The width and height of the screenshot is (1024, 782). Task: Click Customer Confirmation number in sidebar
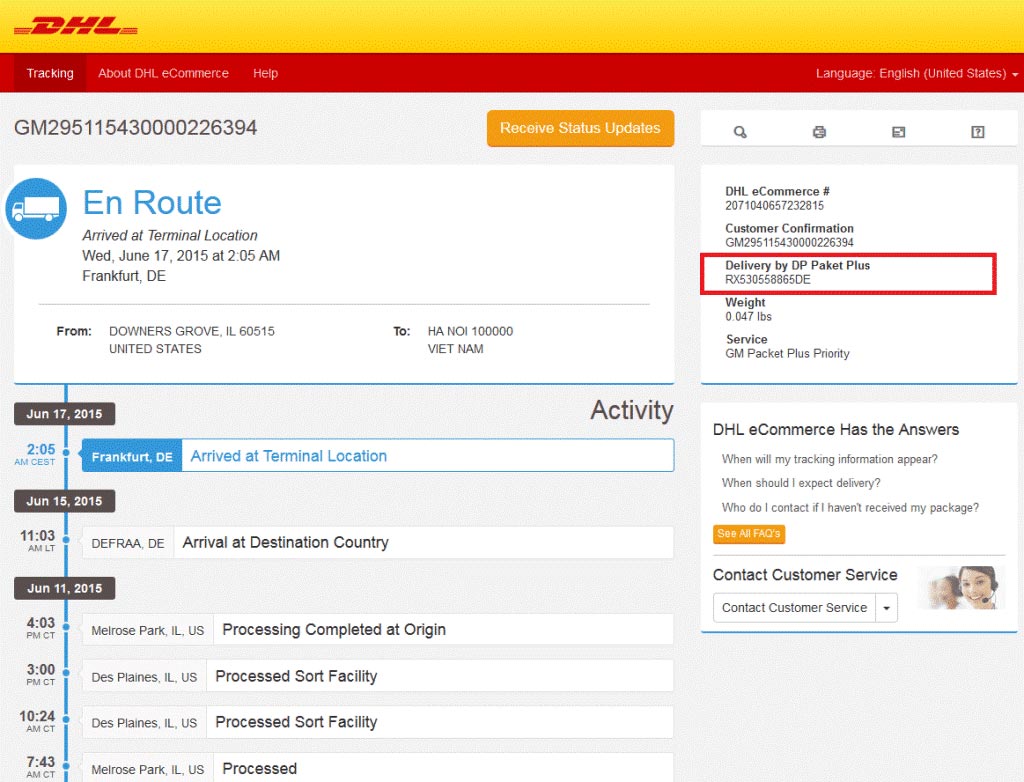[x=789, y=242]
